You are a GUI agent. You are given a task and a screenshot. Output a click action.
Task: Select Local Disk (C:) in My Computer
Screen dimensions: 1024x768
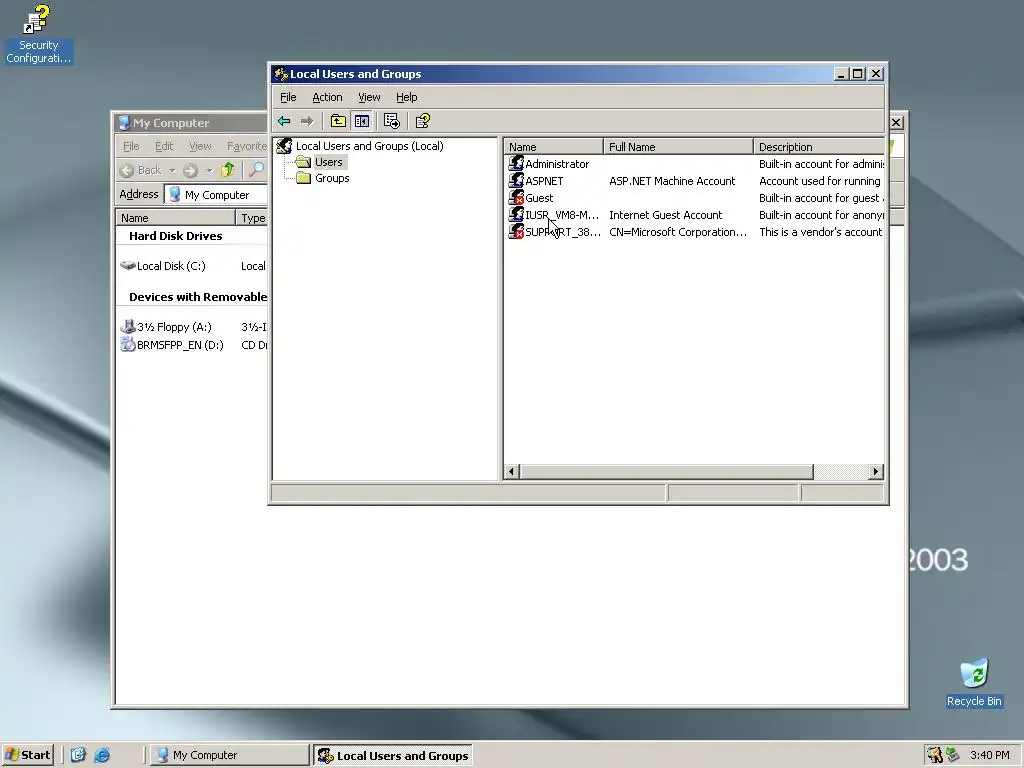[x=163, y=266]
